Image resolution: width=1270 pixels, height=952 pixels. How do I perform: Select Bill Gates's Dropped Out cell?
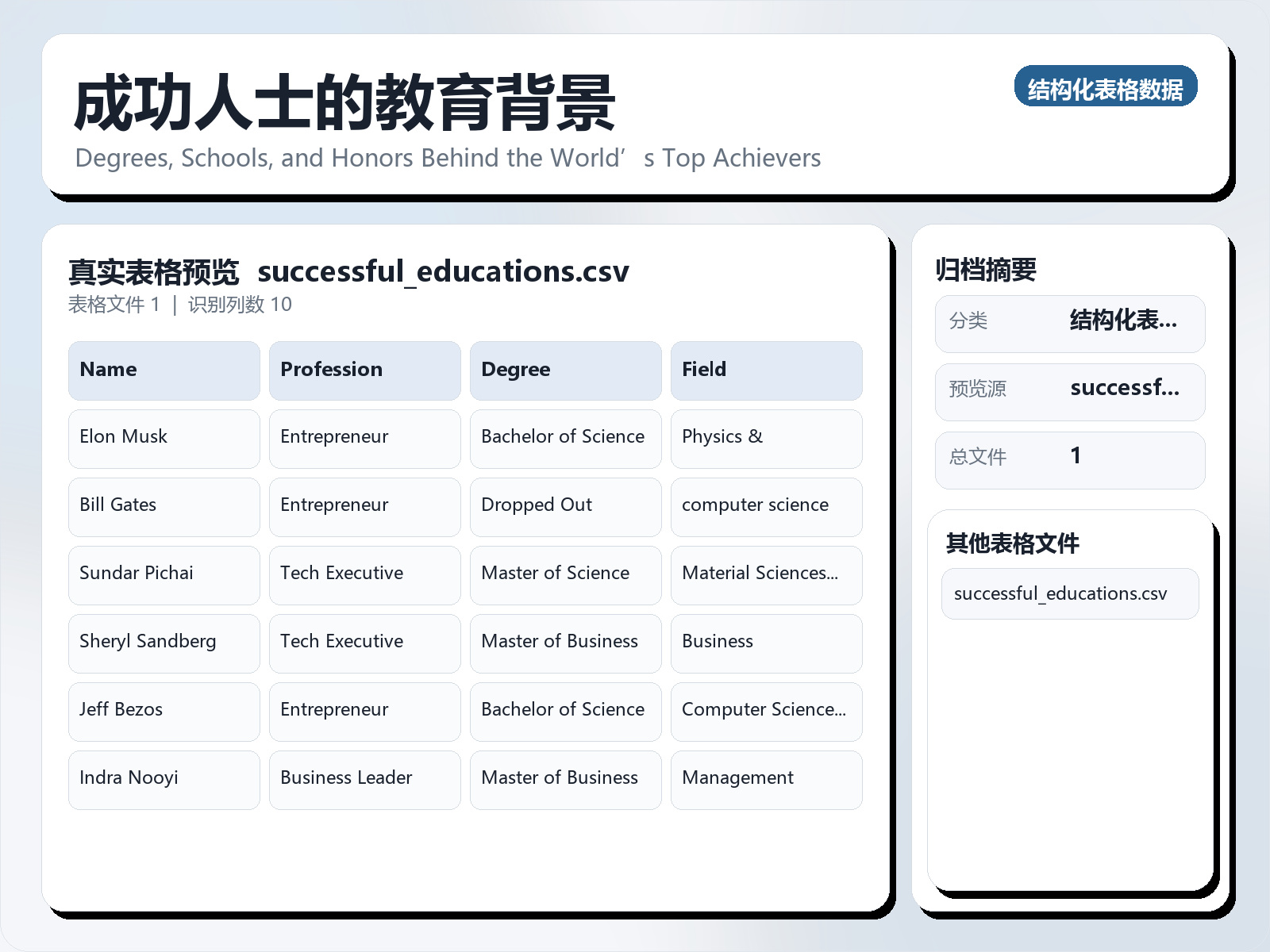[565, 506]
